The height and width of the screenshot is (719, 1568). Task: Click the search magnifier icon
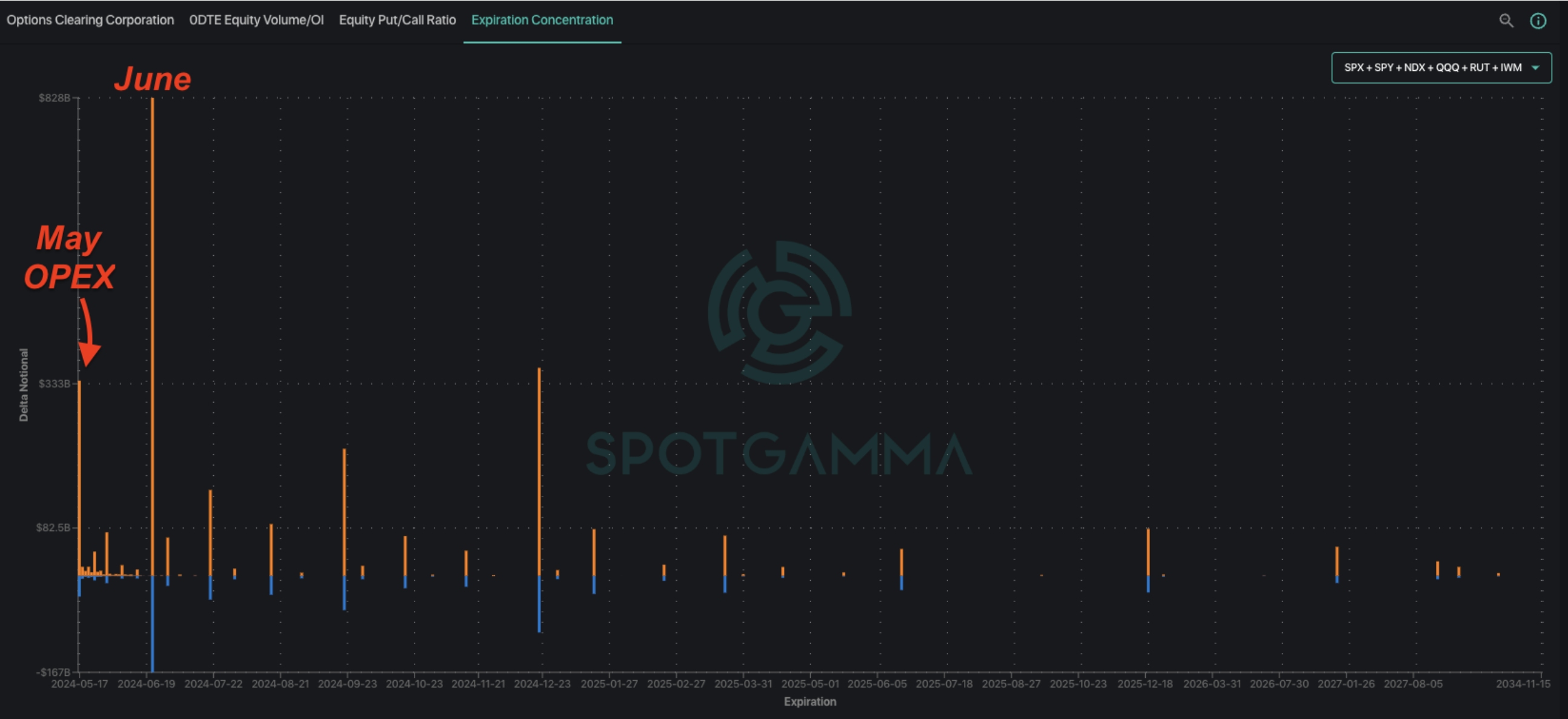click(1506, 21)
